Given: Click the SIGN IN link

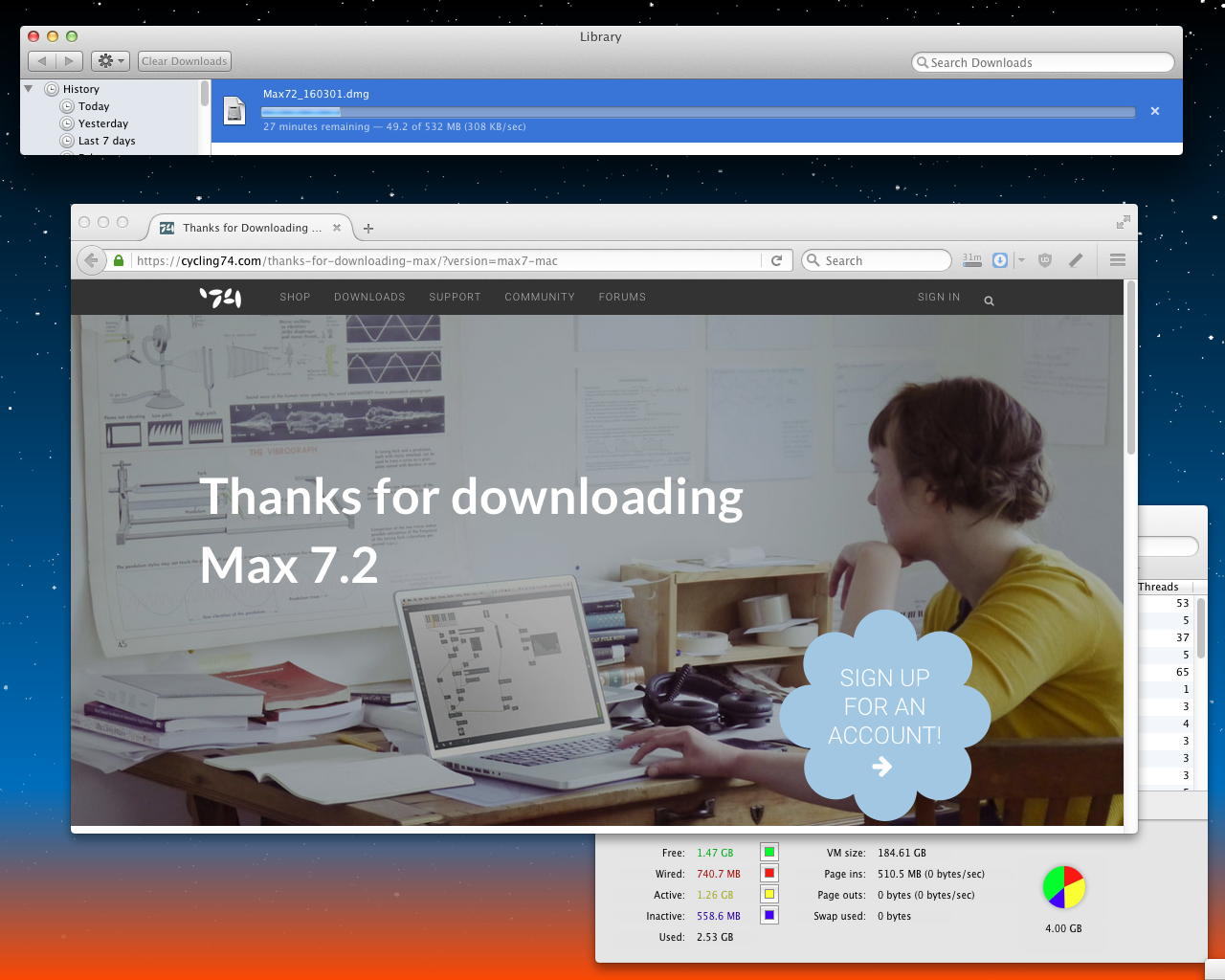Looking at the screenshot, I should [939, 297].
